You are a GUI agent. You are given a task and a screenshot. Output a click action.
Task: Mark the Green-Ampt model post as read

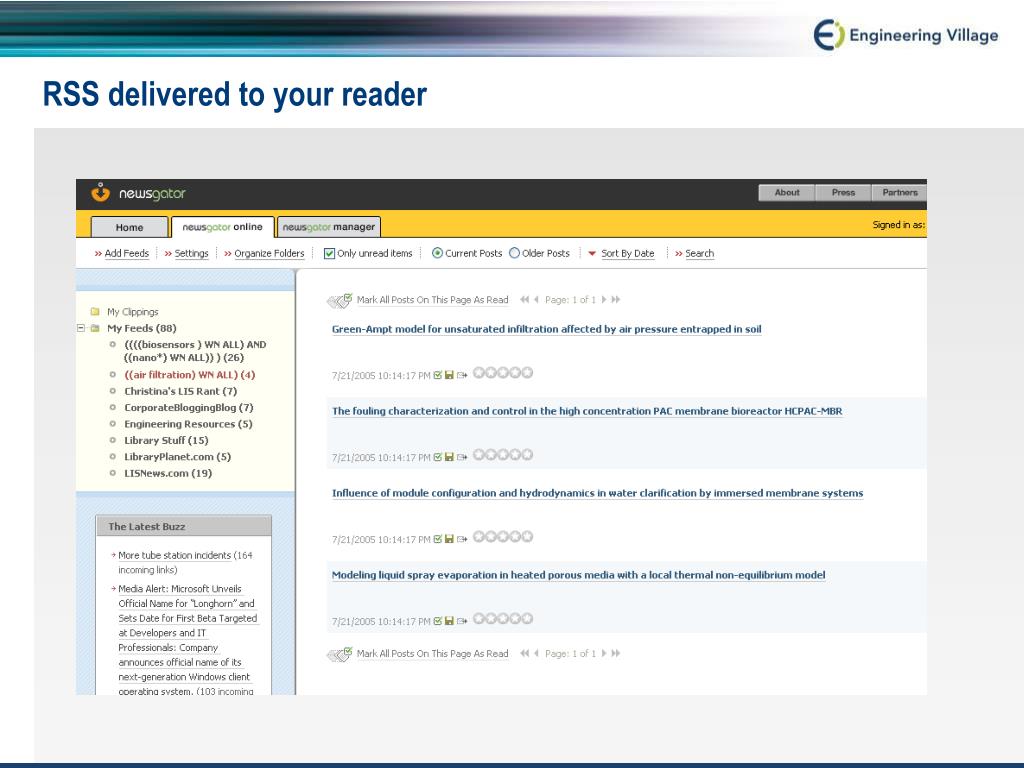438,375
